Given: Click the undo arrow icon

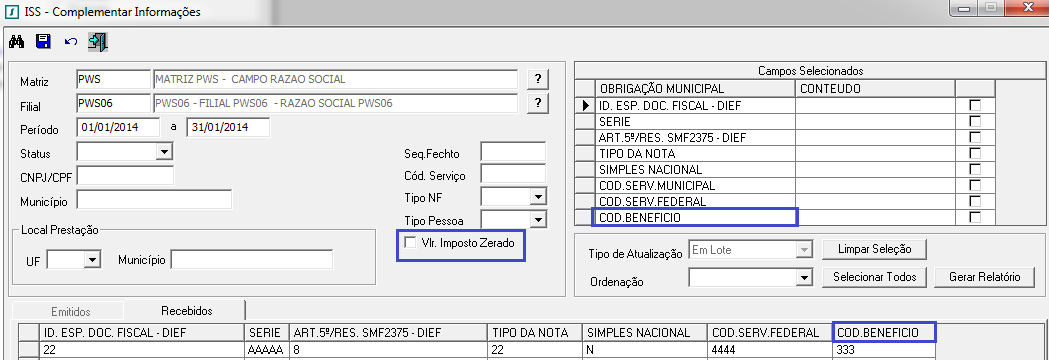Looking at the screenshot, I should pos(71,42).
